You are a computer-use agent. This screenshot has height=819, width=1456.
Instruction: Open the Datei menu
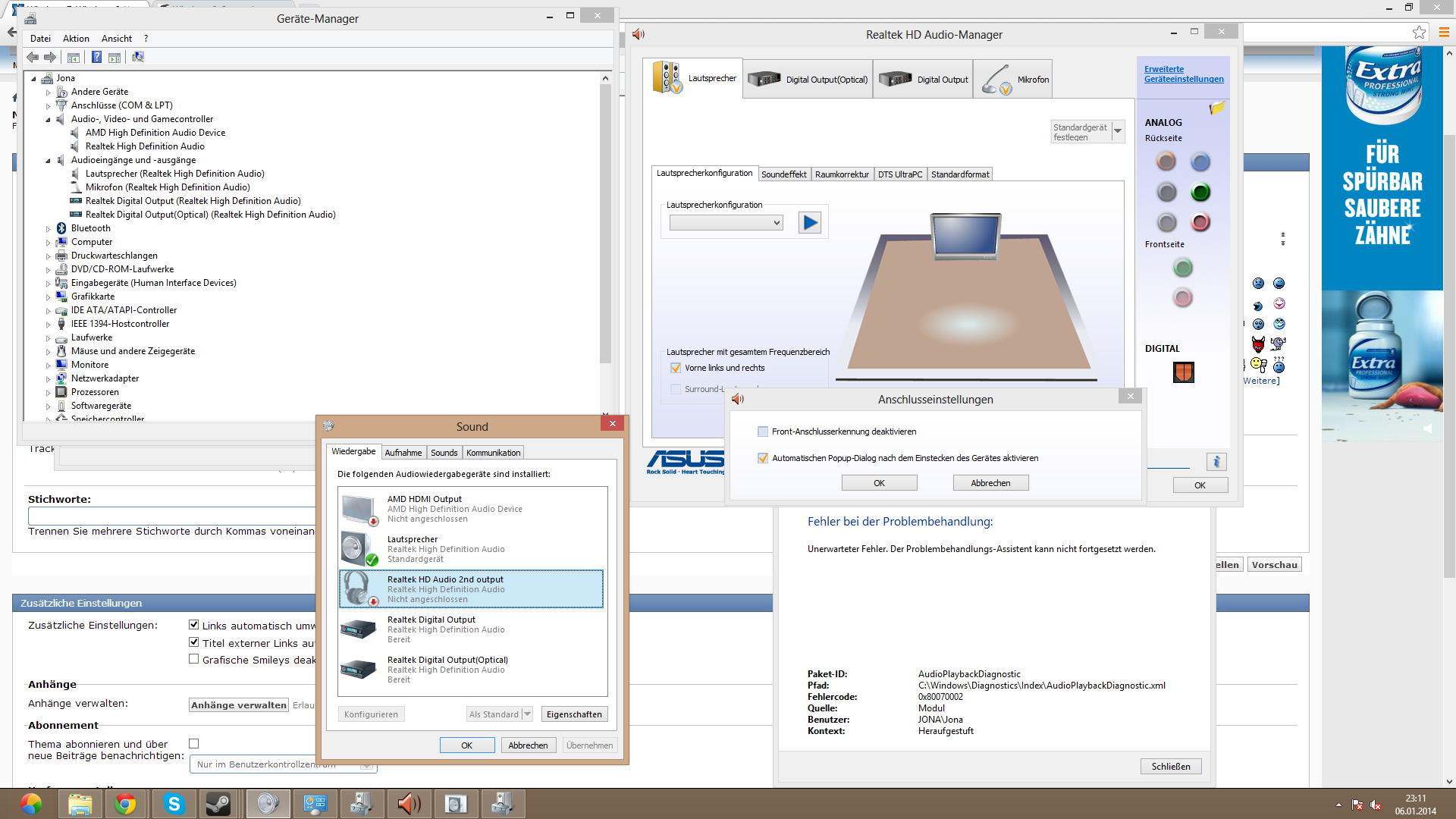(40, 39)
